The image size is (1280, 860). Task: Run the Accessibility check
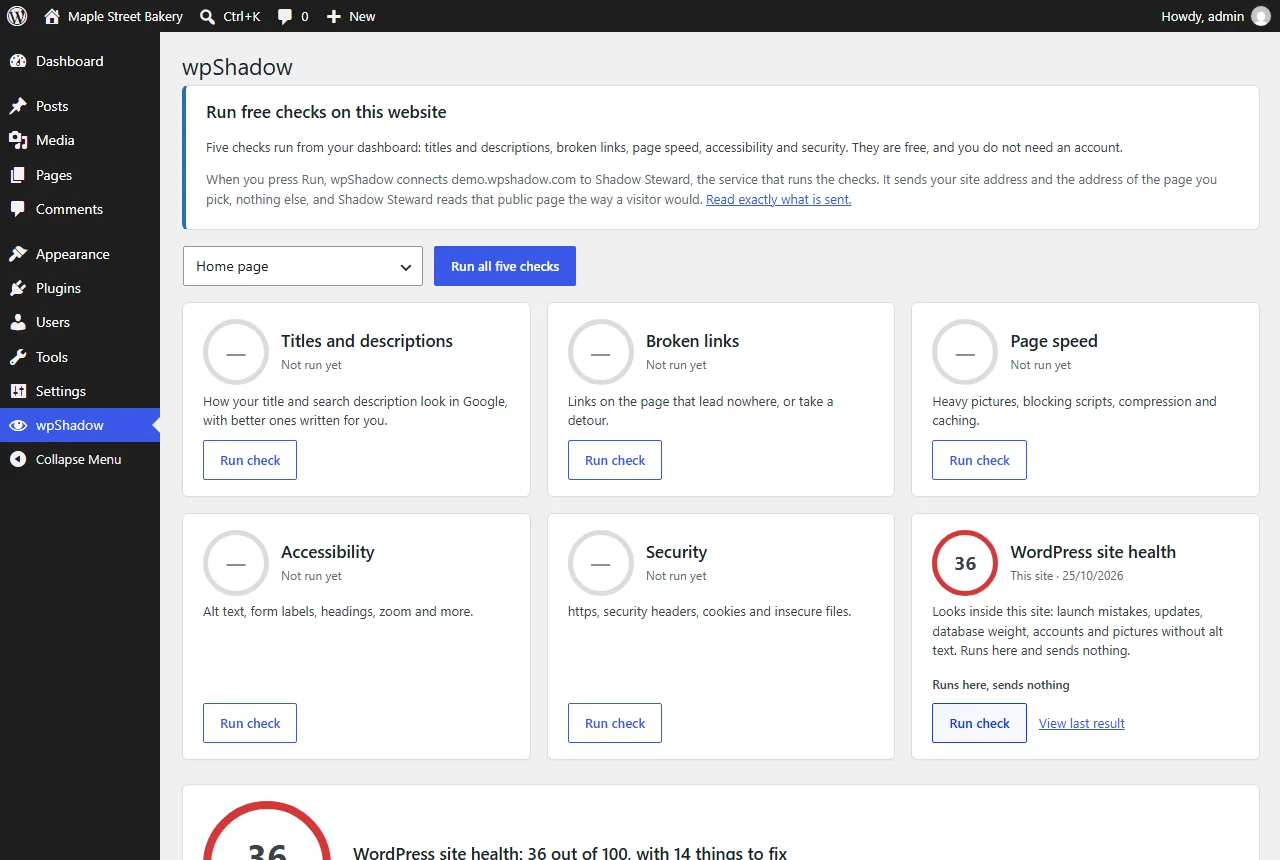[250, 723]
